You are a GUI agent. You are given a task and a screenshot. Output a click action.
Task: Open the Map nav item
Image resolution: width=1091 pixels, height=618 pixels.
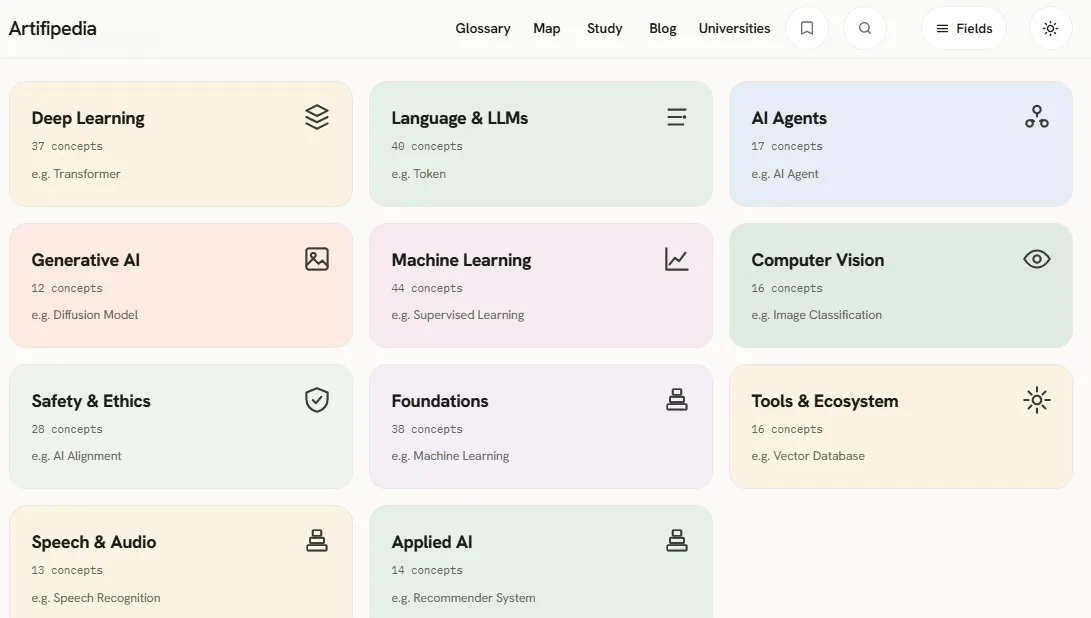coord(547,29)
